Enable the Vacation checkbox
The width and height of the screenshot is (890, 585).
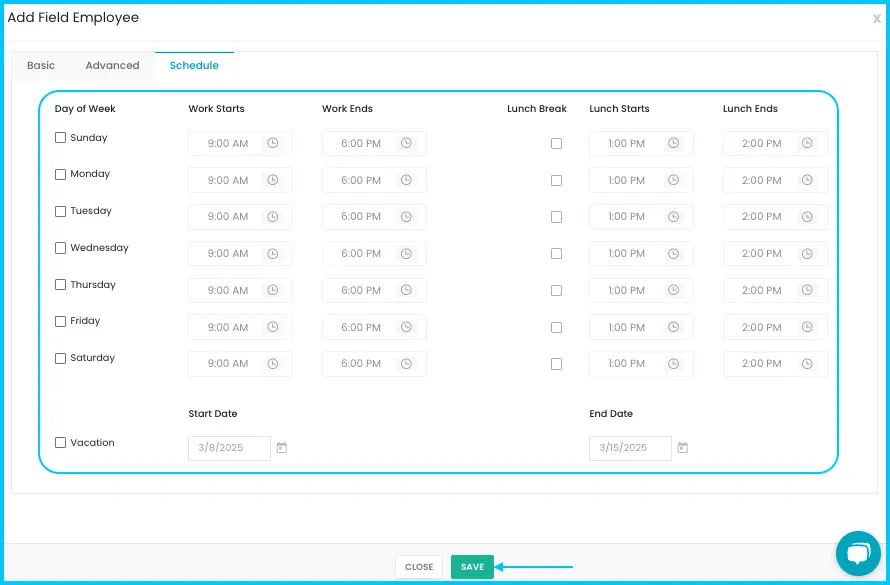[60, 442]
